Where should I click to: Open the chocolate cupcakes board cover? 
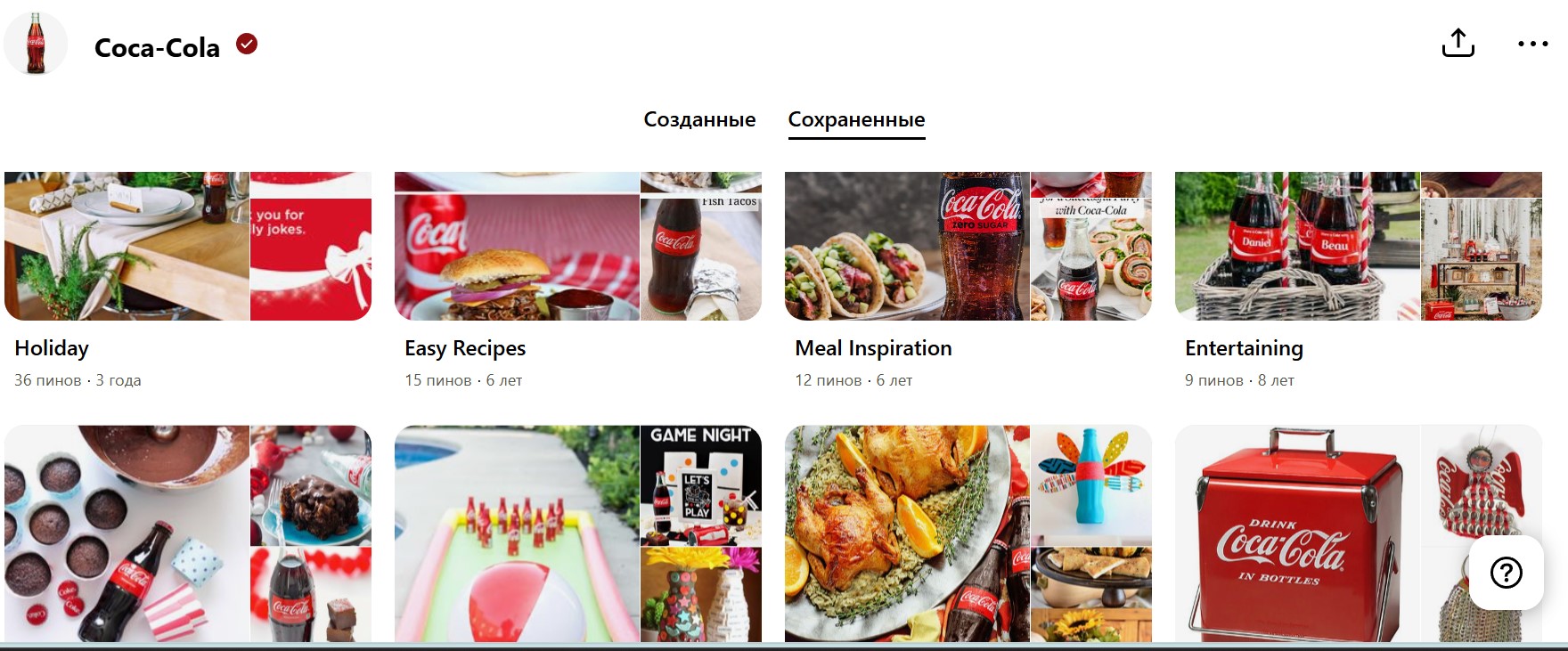point(127,533)
